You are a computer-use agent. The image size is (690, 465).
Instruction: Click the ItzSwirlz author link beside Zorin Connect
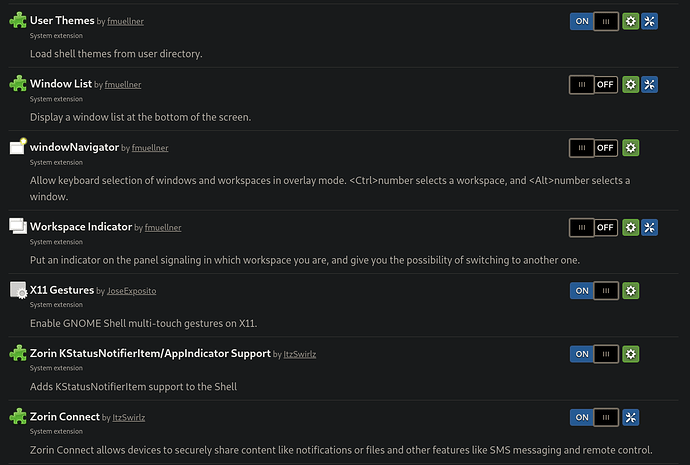click(128, 417)
